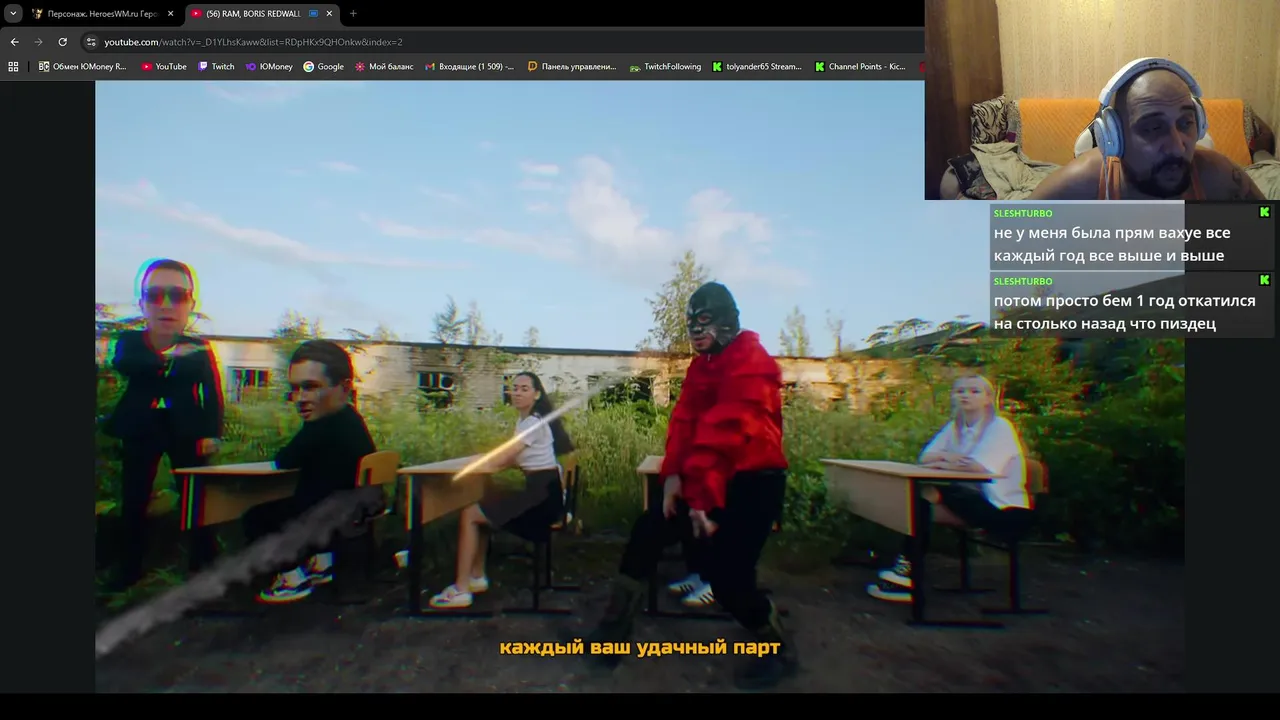Image resolution: width=1280 pixels, height=720 pixels.
Task: Open the Twitch bookmark
Action: [216, 67]
